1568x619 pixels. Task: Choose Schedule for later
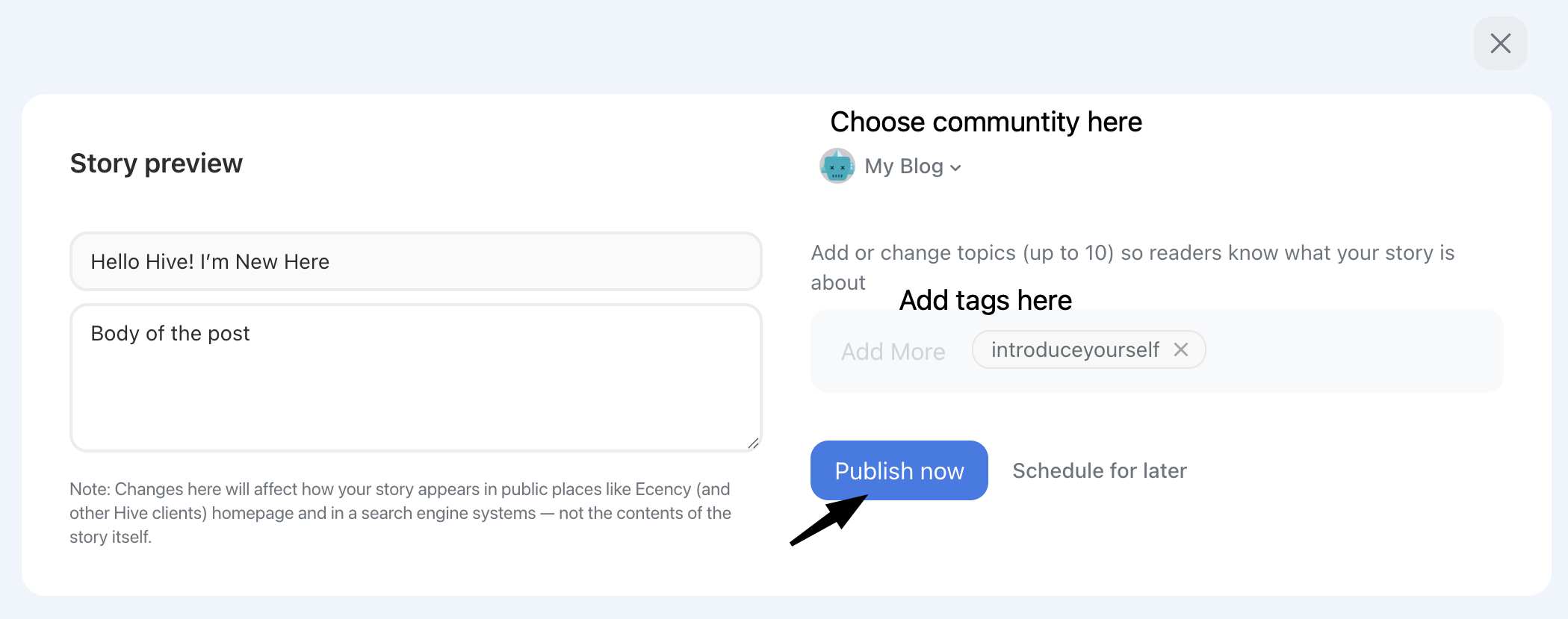(1100, 470)
